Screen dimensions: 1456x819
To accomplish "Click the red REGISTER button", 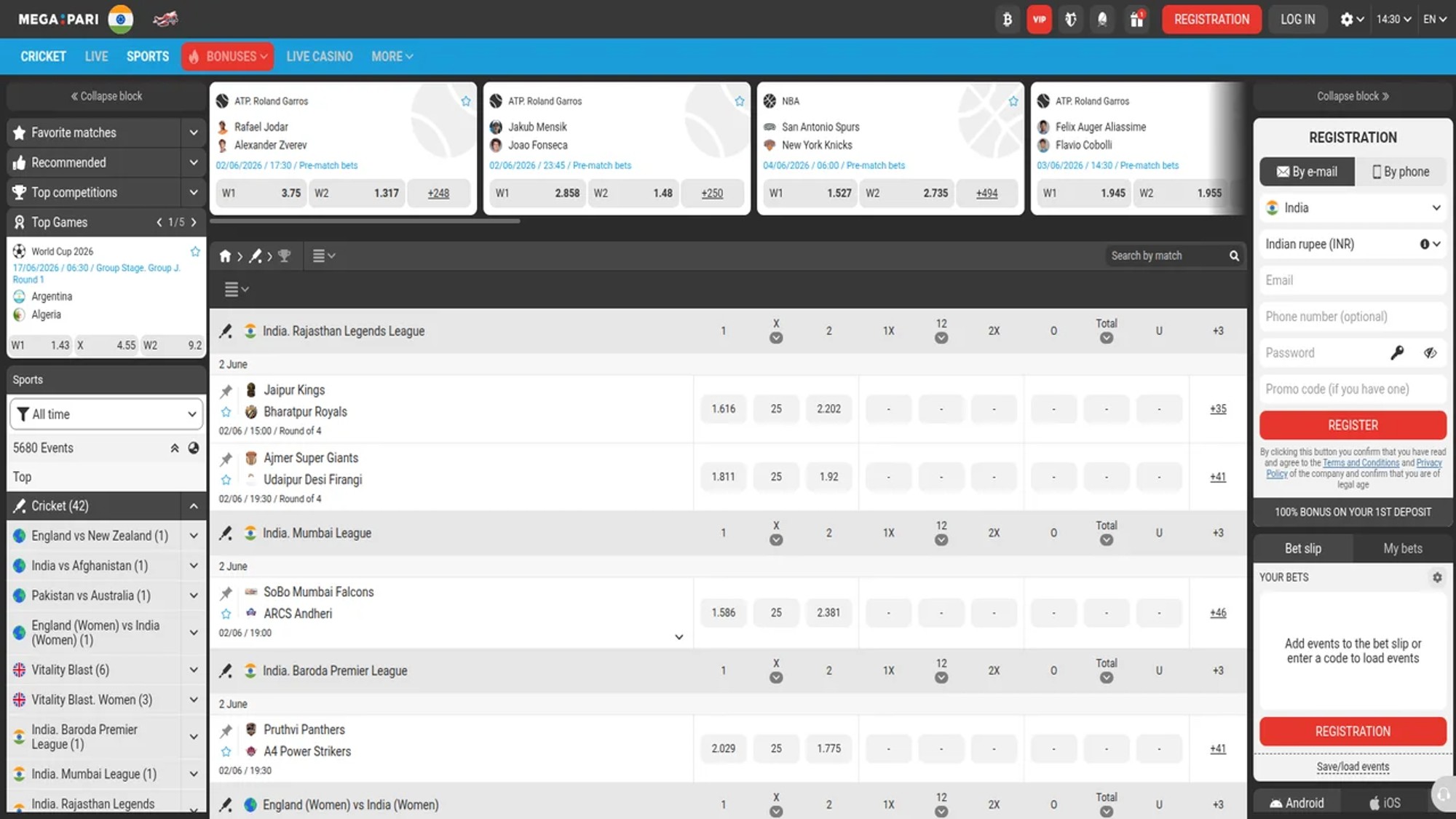I will (1353, 425).
